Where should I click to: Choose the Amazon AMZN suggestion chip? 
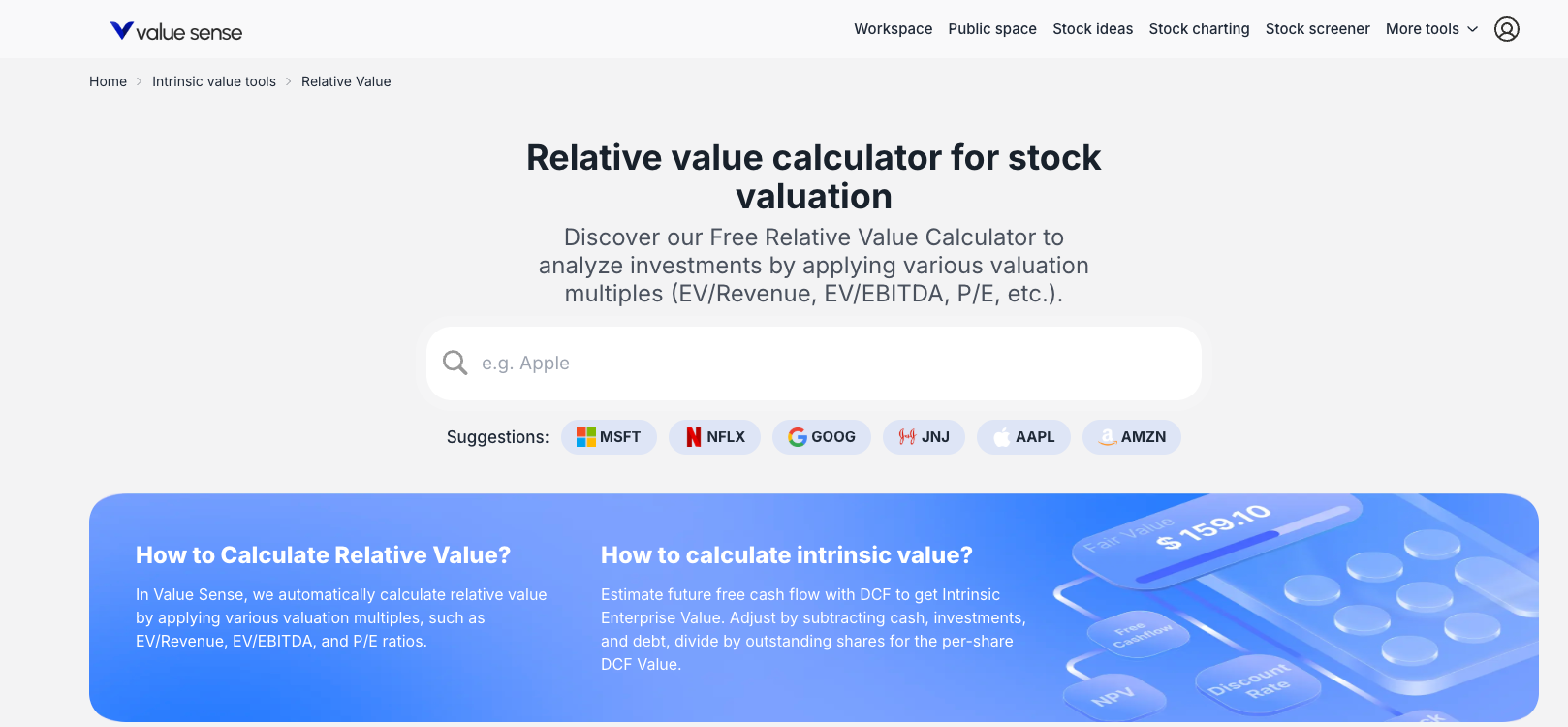coord(1132,437)
